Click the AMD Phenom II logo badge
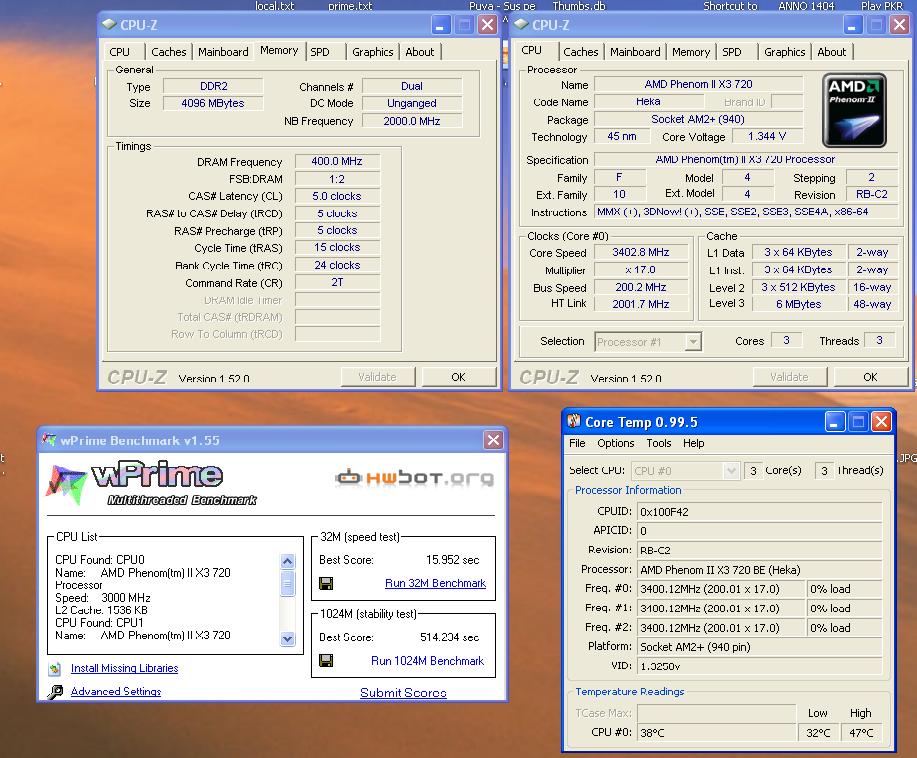 point(854,110)
